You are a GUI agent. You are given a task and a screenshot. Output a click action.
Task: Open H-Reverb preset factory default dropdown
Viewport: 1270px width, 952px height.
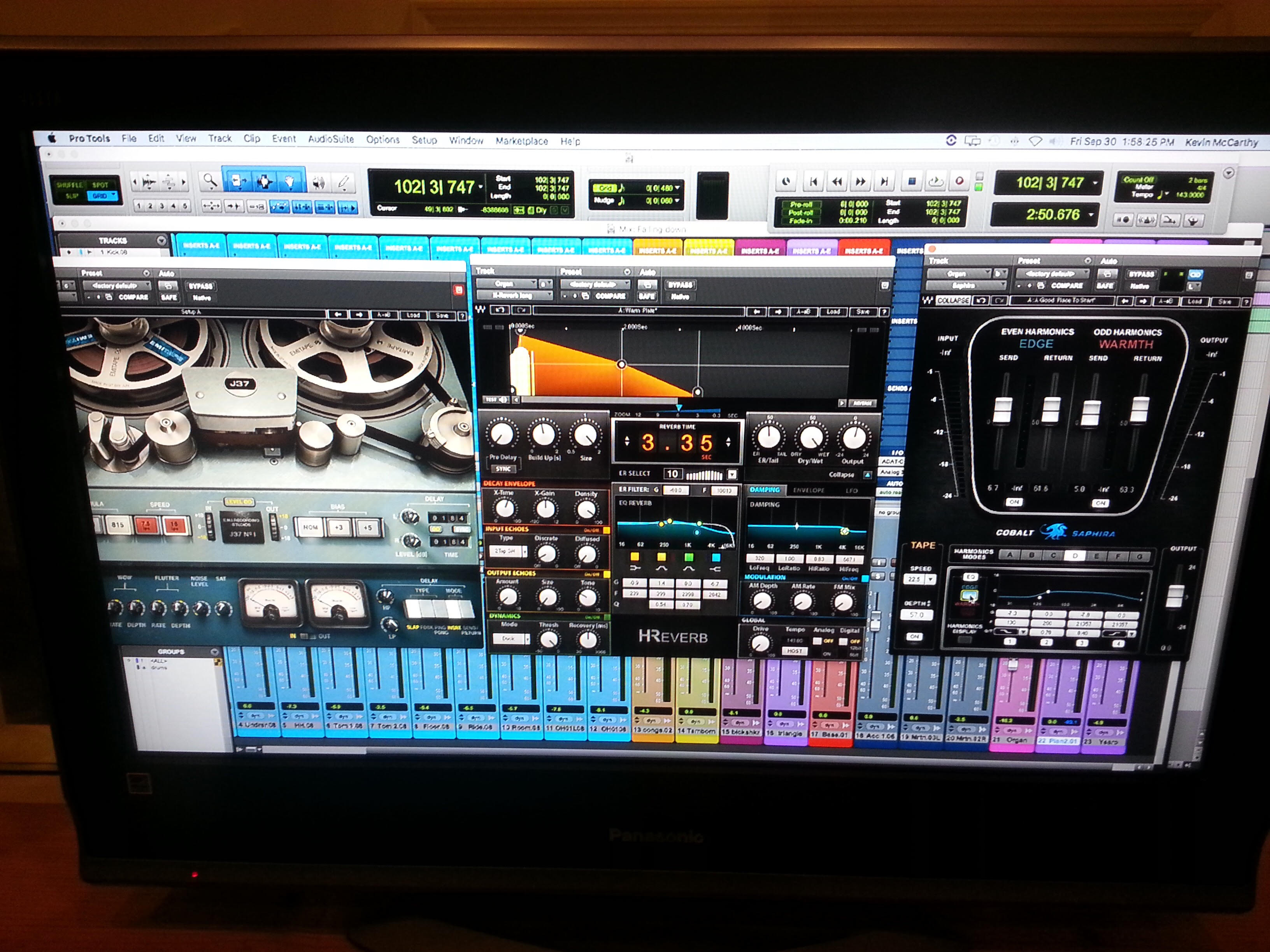click(595, 284)
